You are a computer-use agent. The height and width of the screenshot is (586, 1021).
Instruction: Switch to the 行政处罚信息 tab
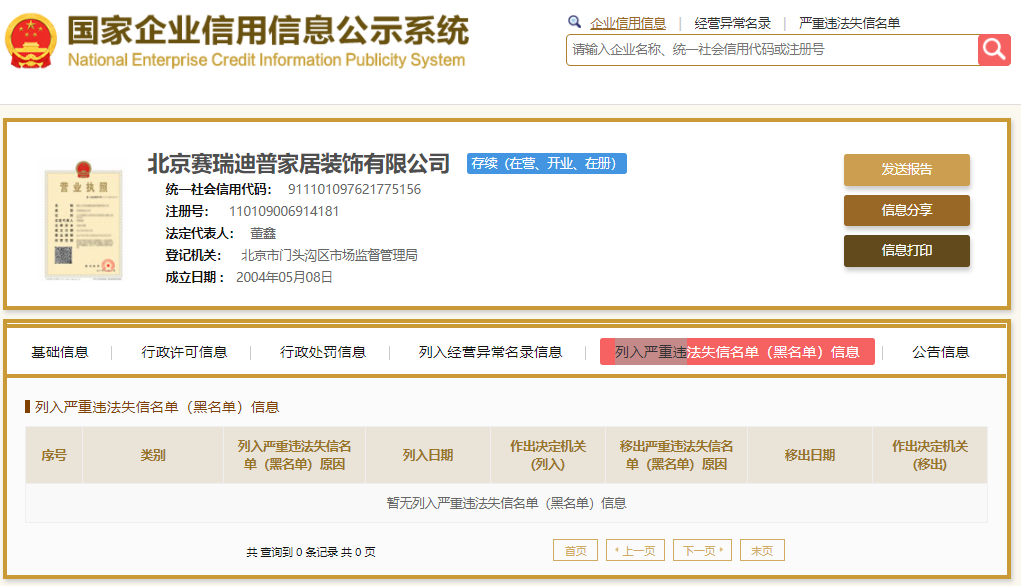tap(323, 352)
